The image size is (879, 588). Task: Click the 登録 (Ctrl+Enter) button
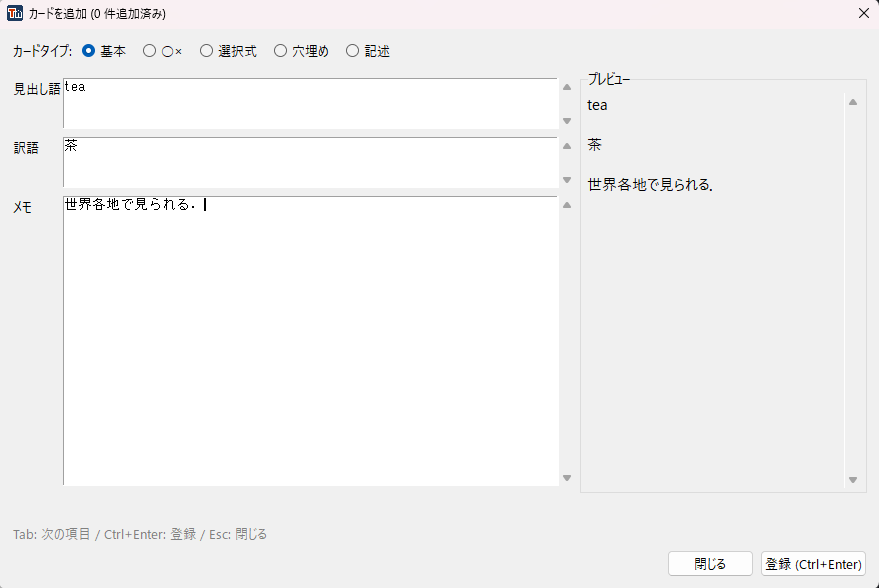pos(813,564)
